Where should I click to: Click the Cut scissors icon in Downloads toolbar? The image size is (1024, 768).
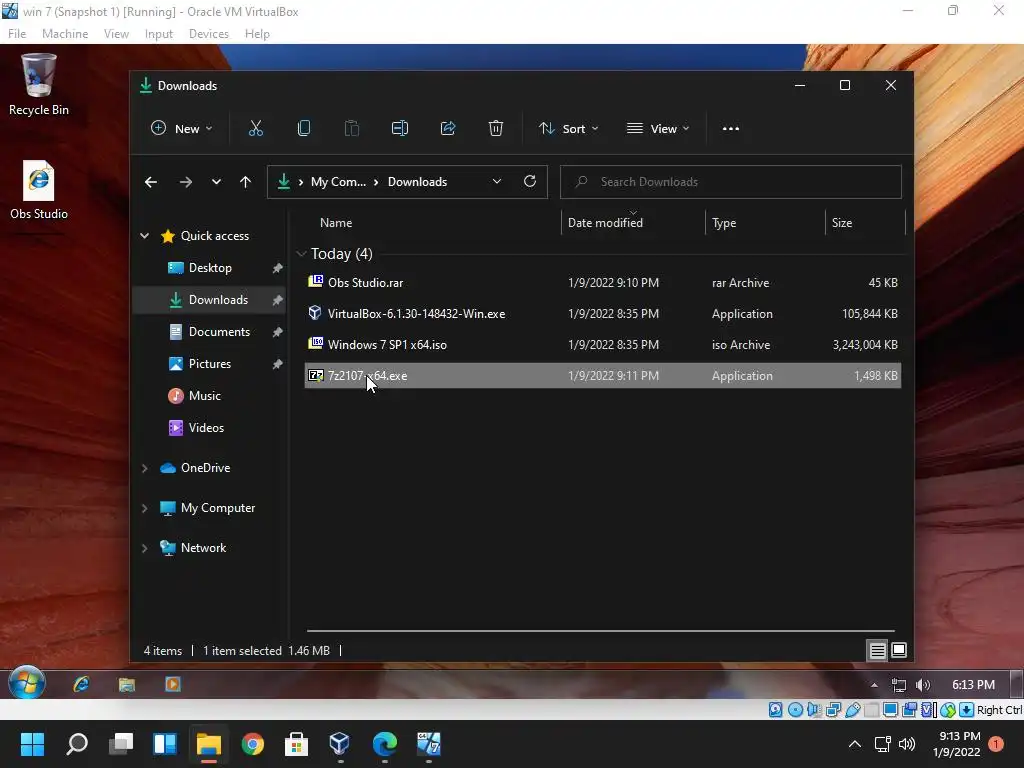[x=255, y=129]
